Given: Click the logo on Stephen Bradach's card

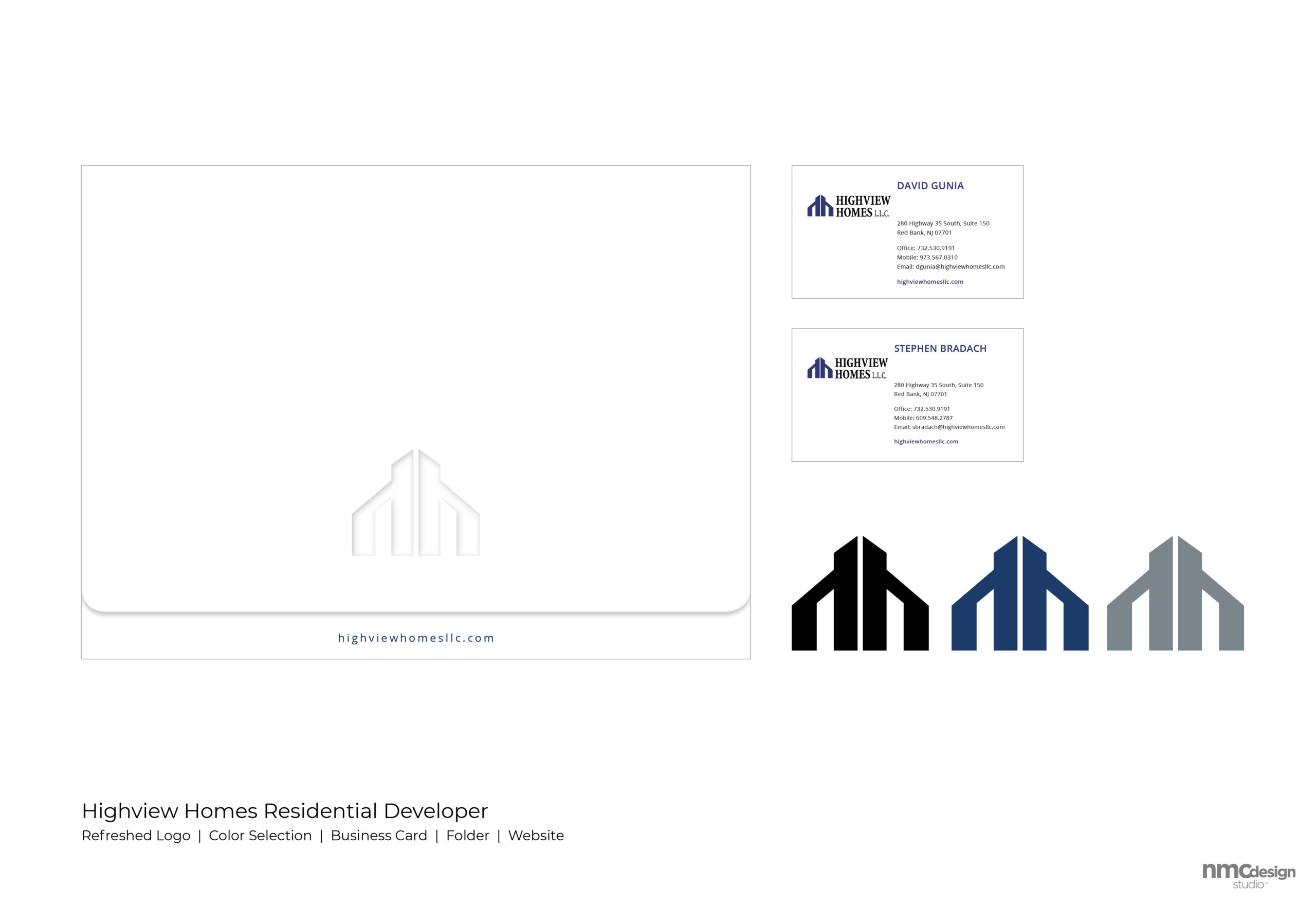Looking at the screenshot, I should pyautogui.click(x=847, y=369).
